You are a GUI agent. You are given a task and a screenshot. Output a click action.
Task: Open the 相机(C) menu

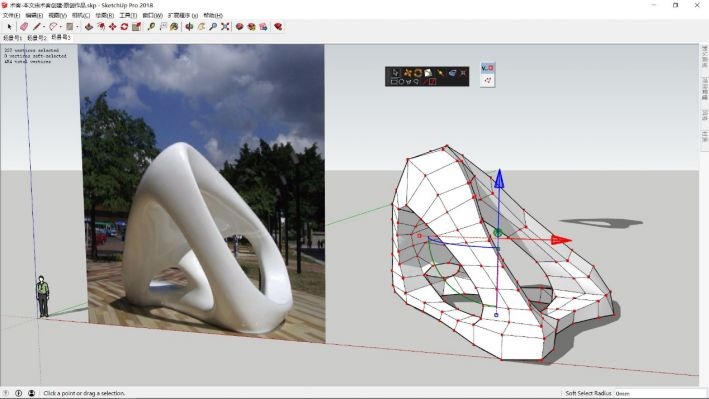(x=81, y=15)
